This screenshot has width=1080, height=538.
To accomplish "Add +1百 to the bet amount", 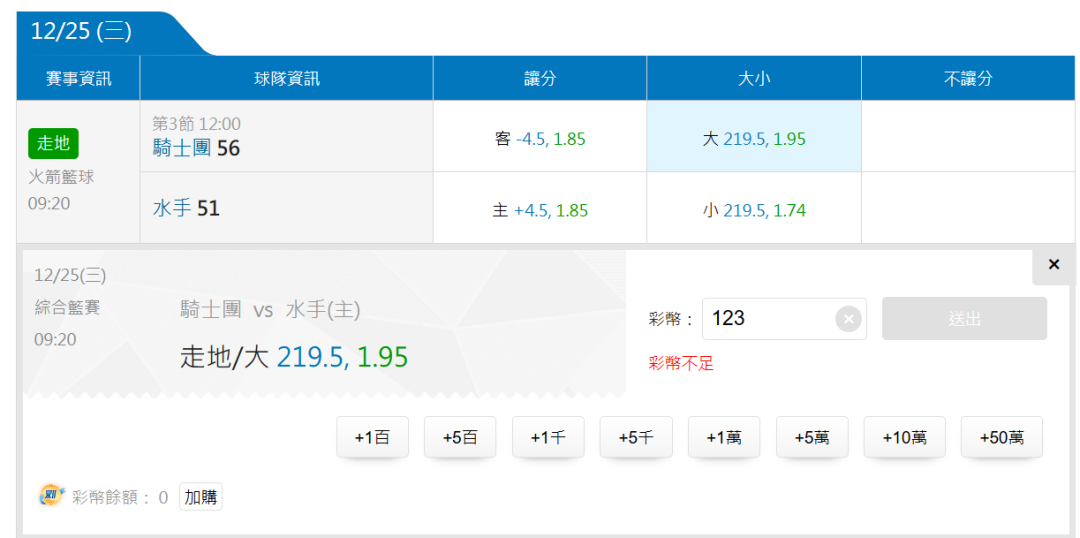I will coord(372,437).
